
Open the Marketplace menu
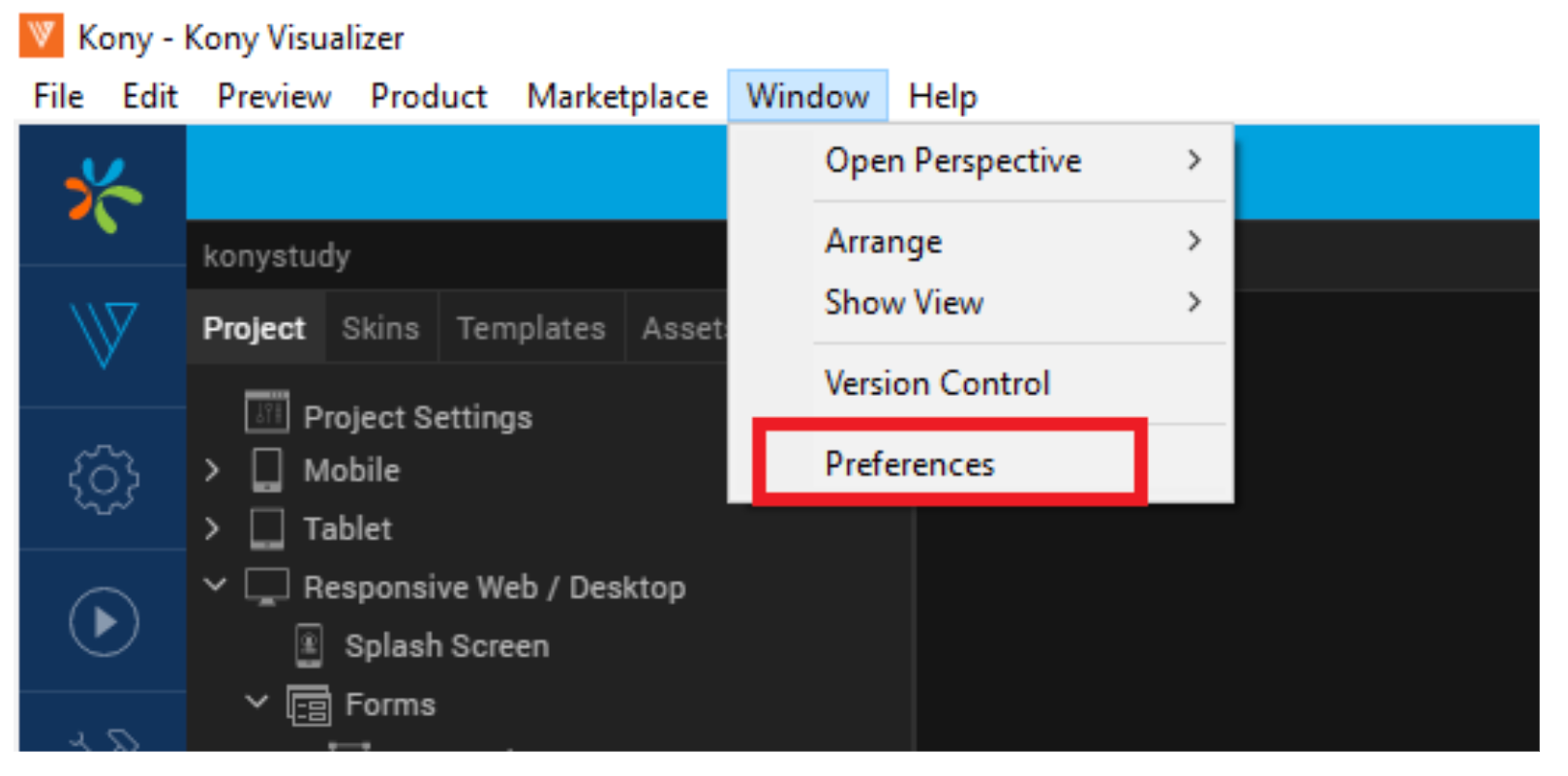[x=617, y=97]
